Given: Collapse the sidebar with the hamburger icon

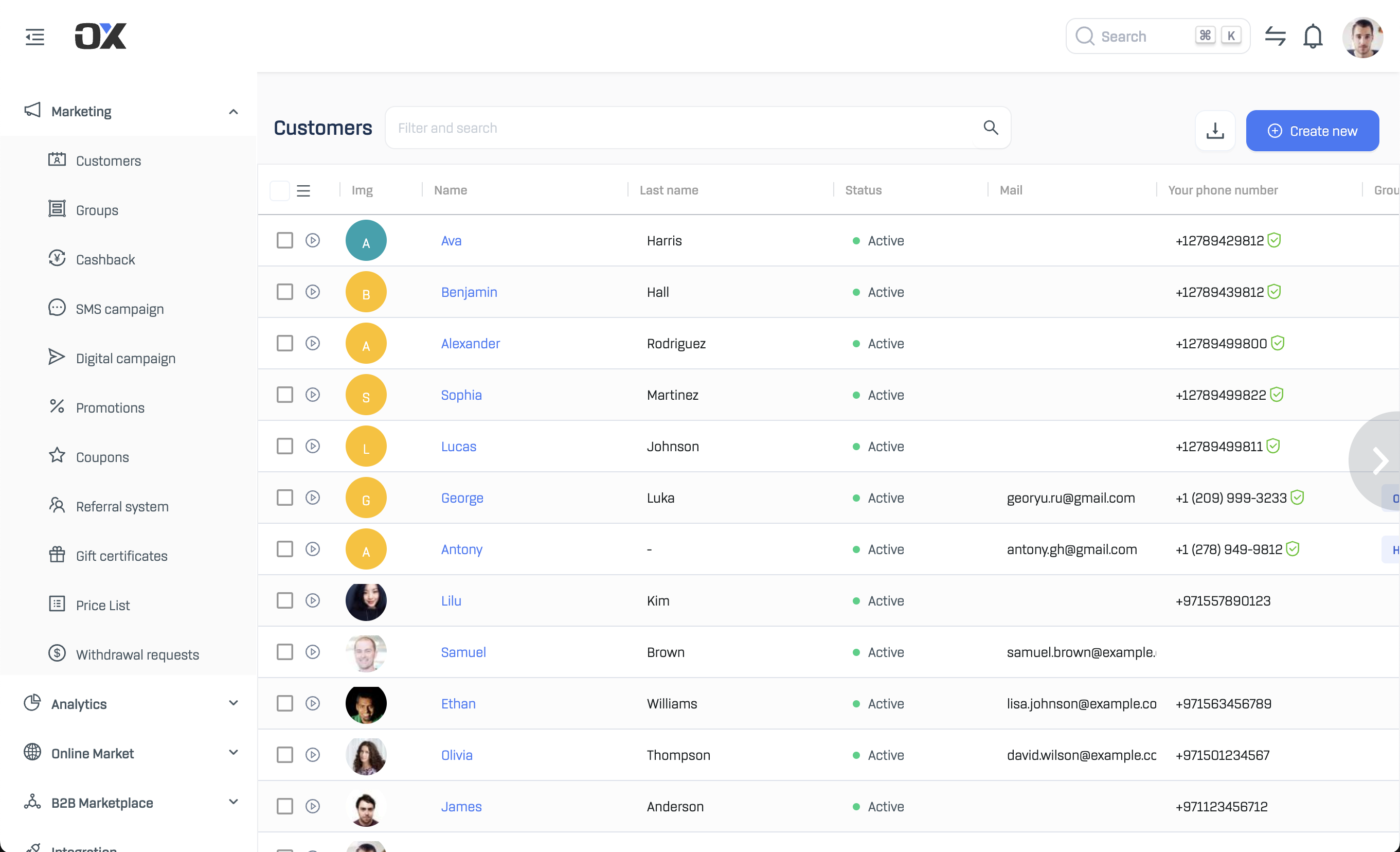Looking at the screenshot, I should click(x=34, y=37).
